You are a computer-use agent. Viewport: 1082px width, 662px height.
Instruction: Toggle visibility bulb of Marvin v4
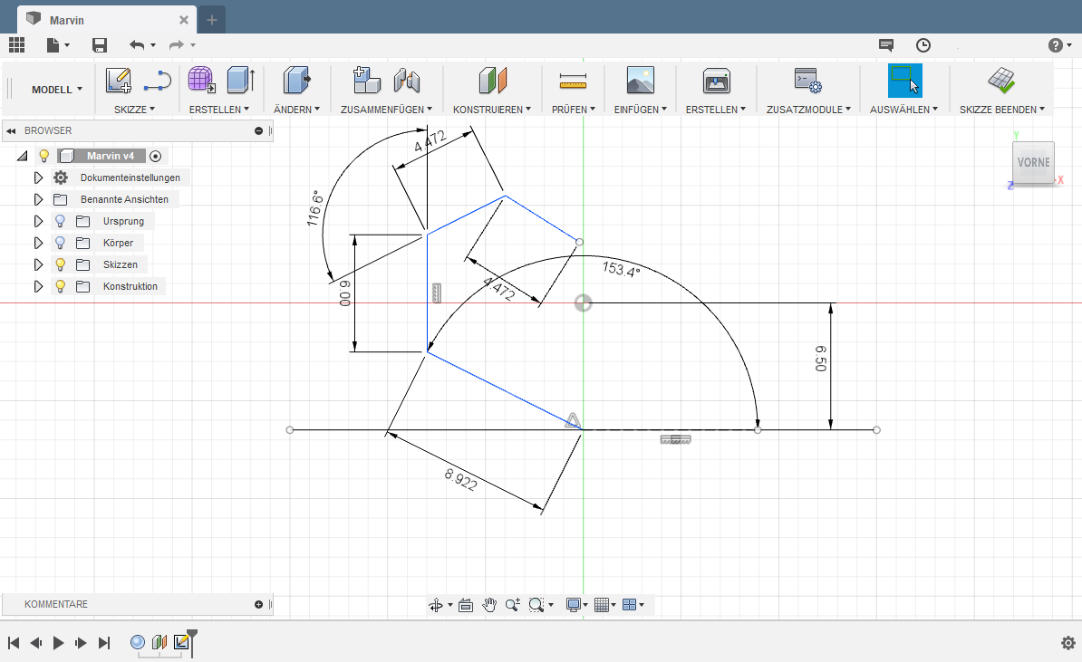(x=44, y=156)
